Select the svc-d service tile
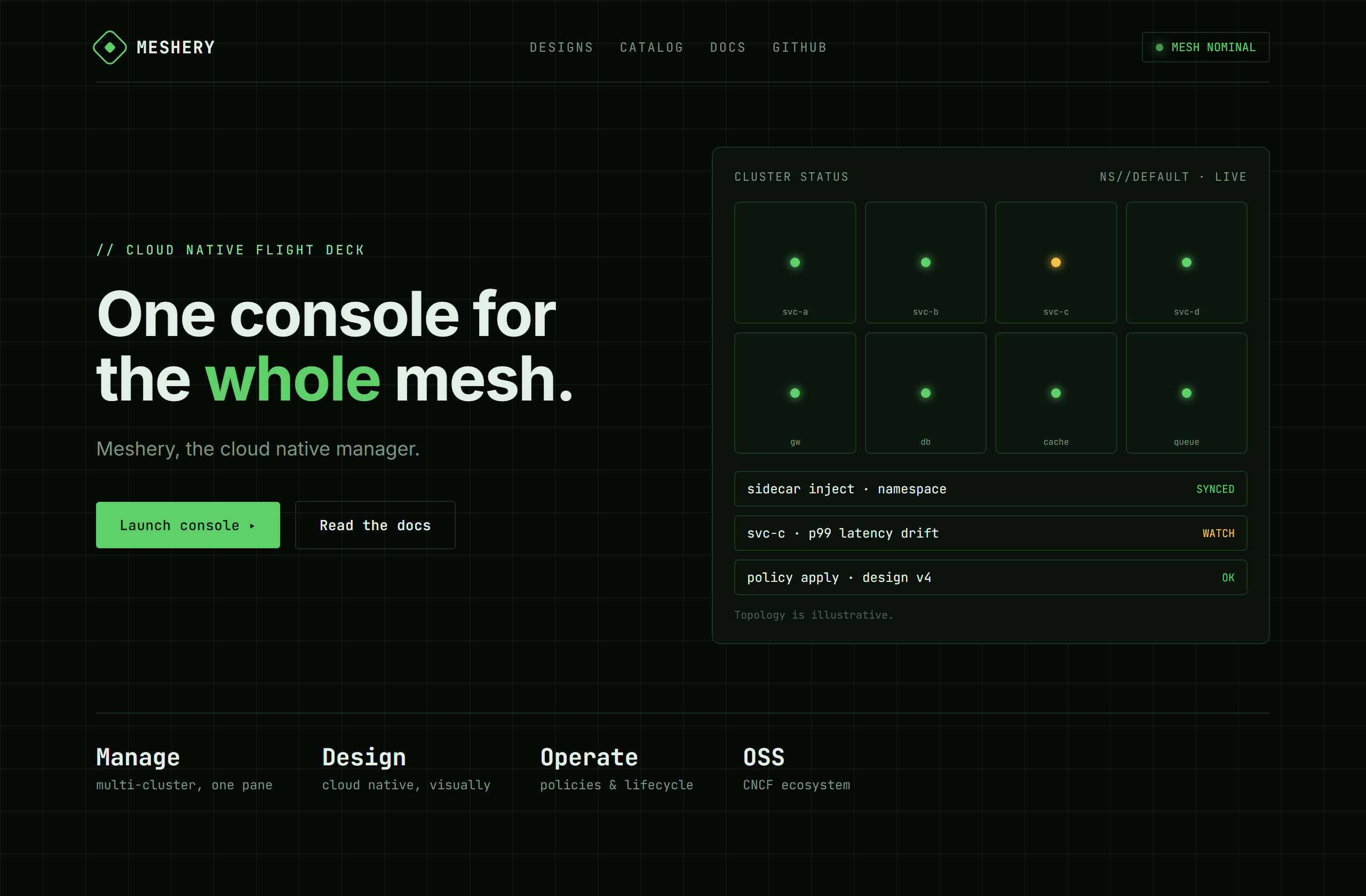The image size is (1366, 896). point(1186,263)
